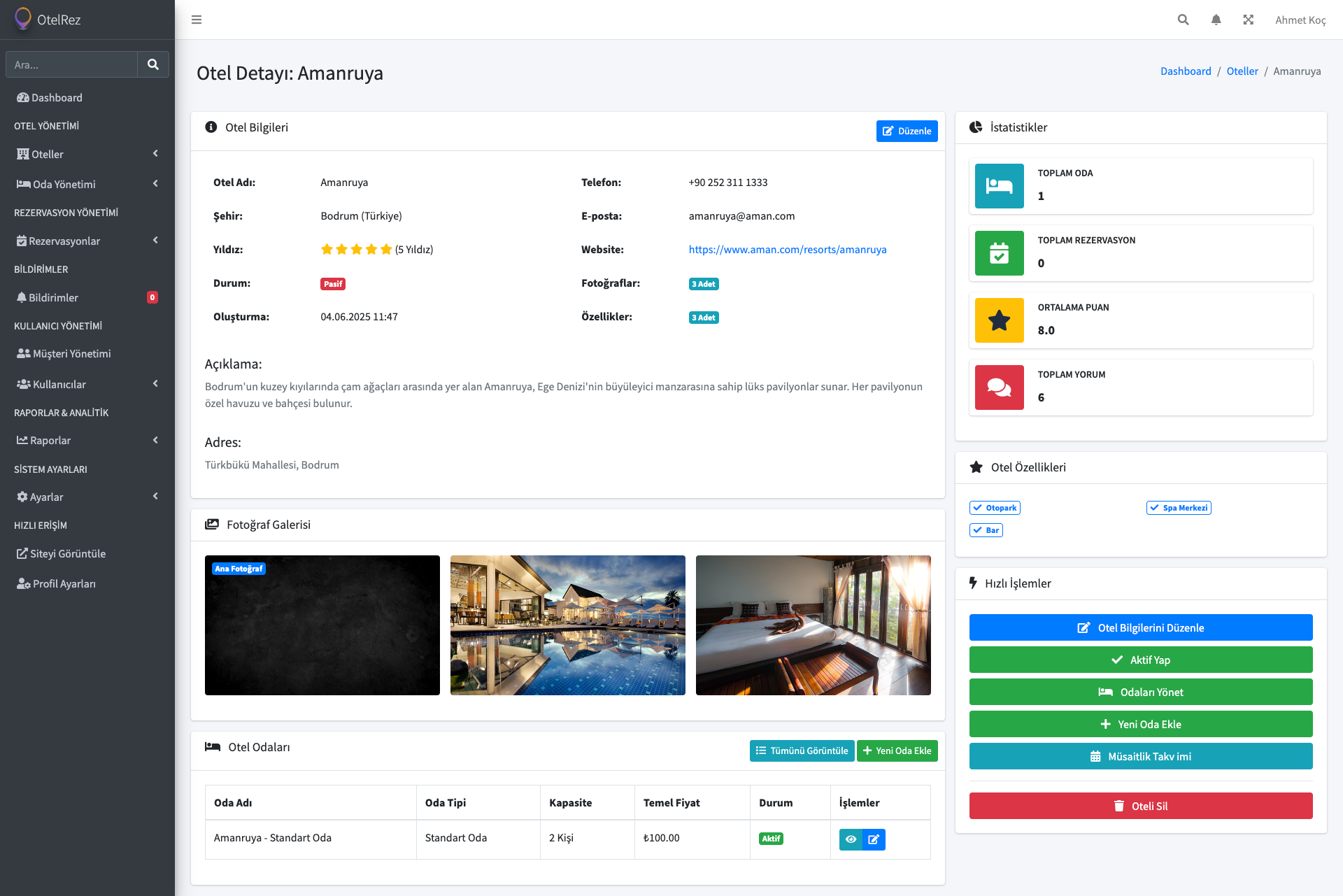Click the info icon beside Otel Bilgileri
1343x896 pixels.
[211, 127]
